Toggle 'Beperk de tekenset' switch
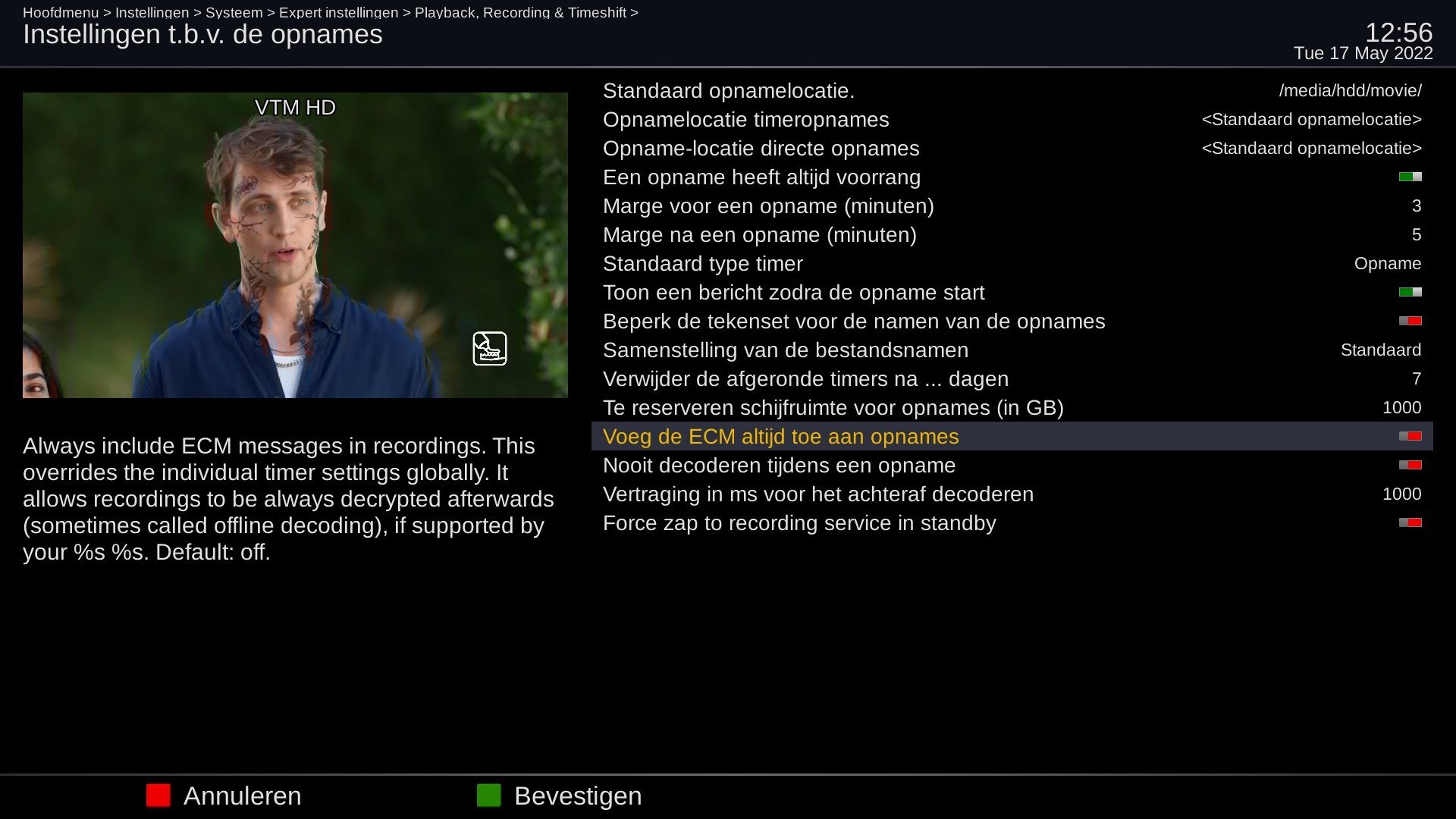This screenshot has height=819, width=1456. [1410, 322]
